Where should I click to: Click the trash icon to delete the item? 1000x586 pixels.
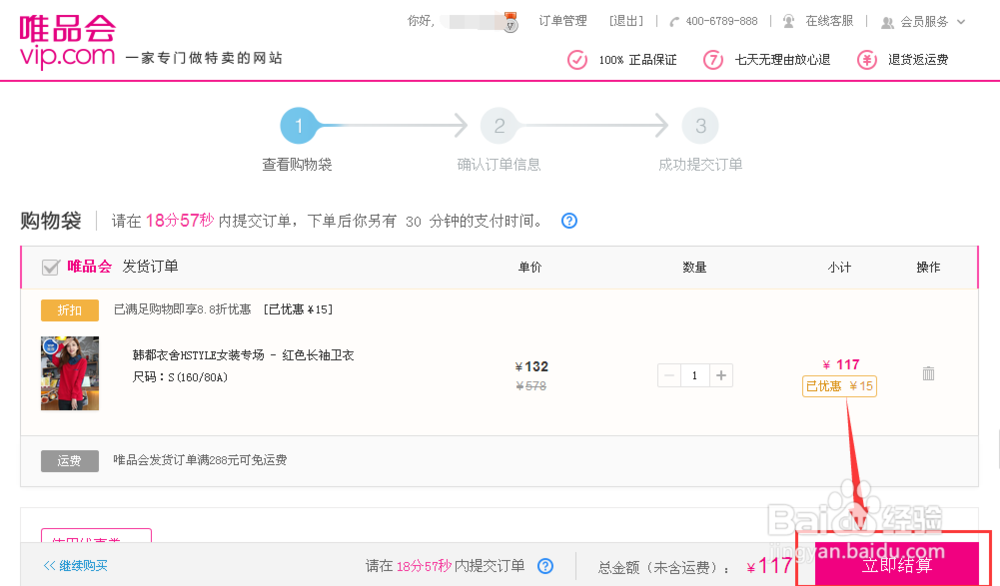tap(928, 373)
